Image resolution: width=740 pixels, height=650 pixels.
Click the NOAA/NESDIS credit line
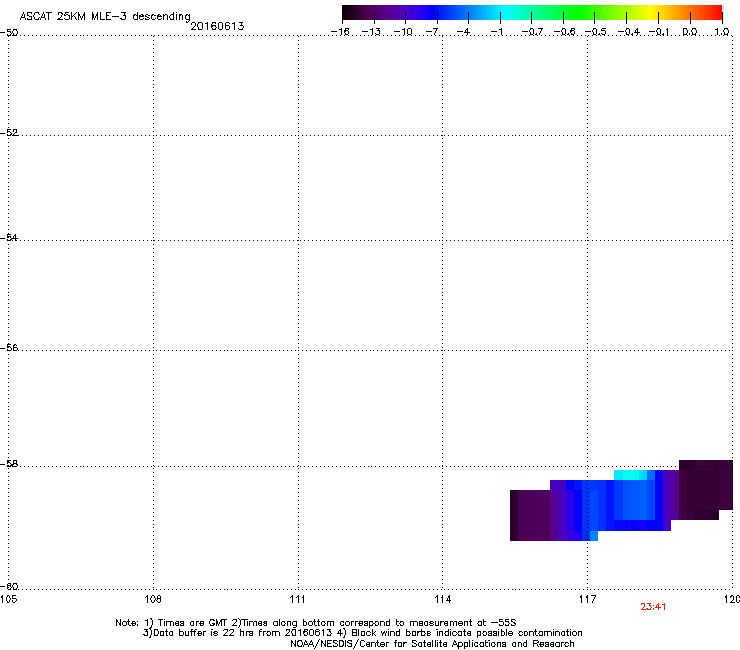click(x=432, y=644)
